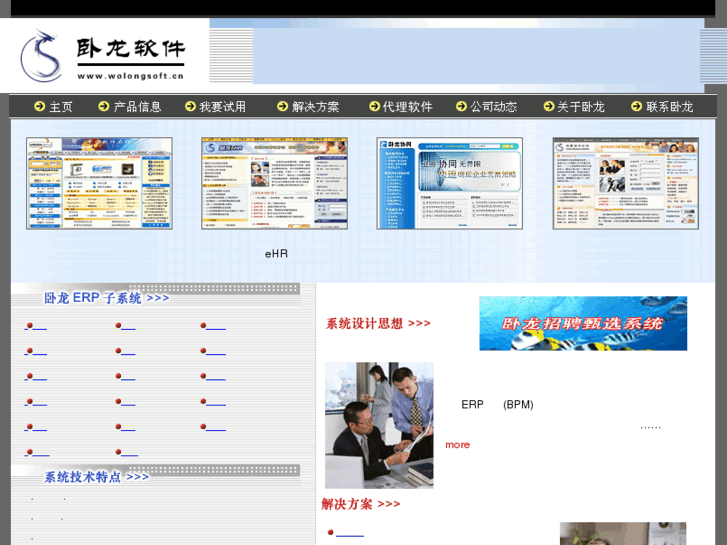
Task: Open the 系统设计思想 >>> heading link
Action: [x=378, y=323]
